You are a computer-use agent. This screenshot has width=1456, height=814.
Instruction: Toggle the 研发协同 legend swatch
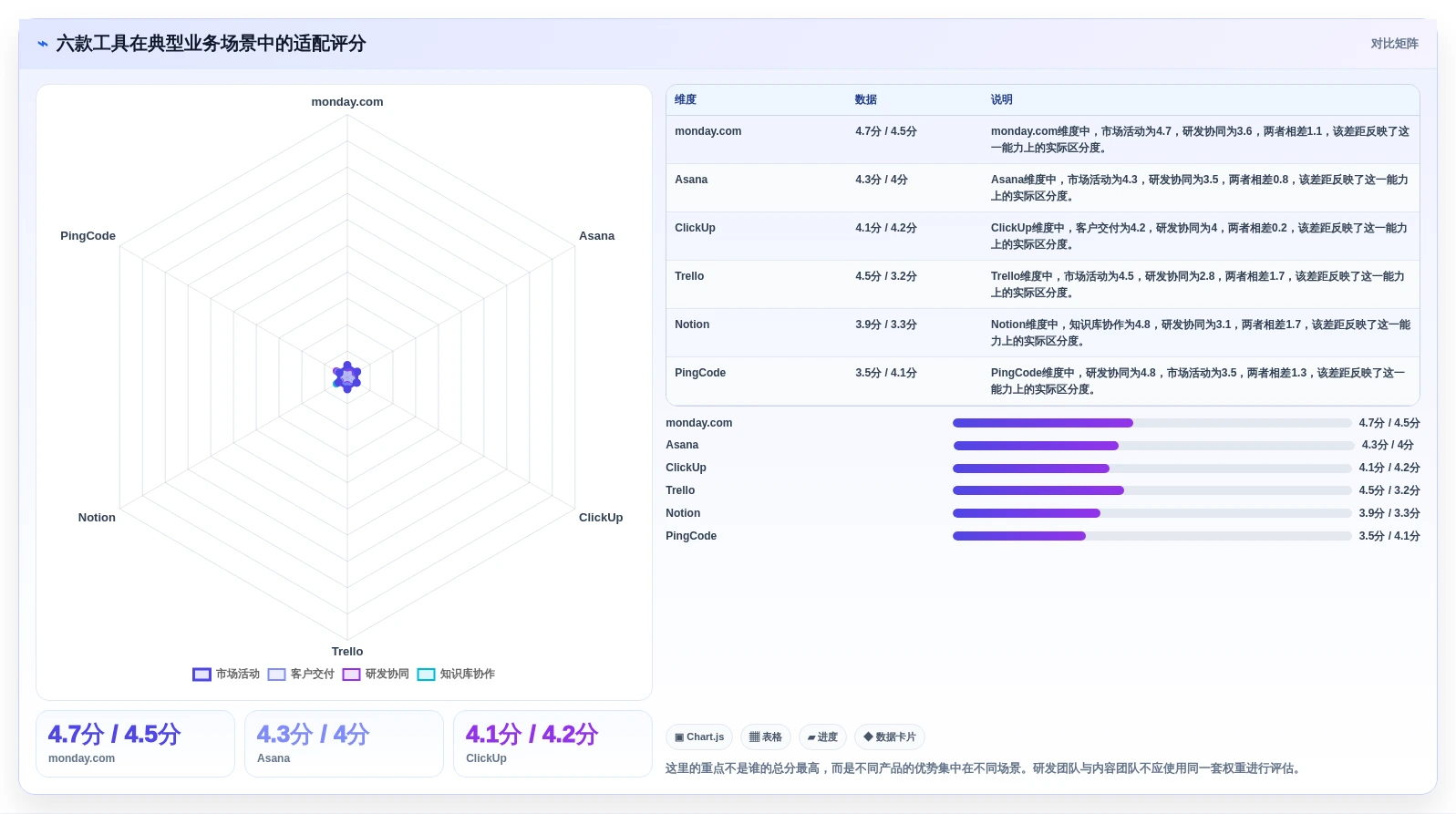pyautogui.click(x=351, y=675)
